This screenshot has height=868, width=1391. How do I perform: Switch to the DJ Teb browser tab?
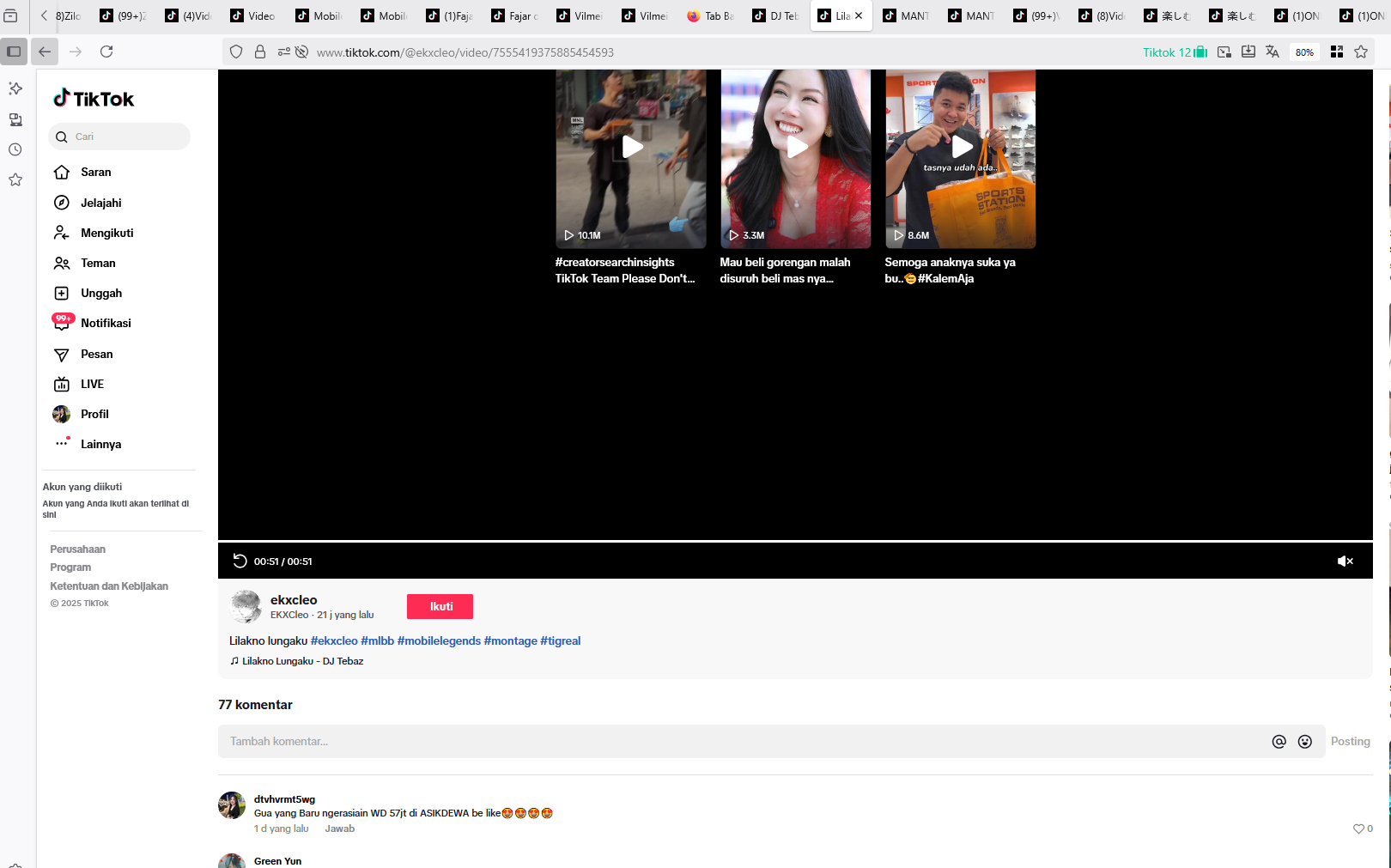tap(776, 15)
